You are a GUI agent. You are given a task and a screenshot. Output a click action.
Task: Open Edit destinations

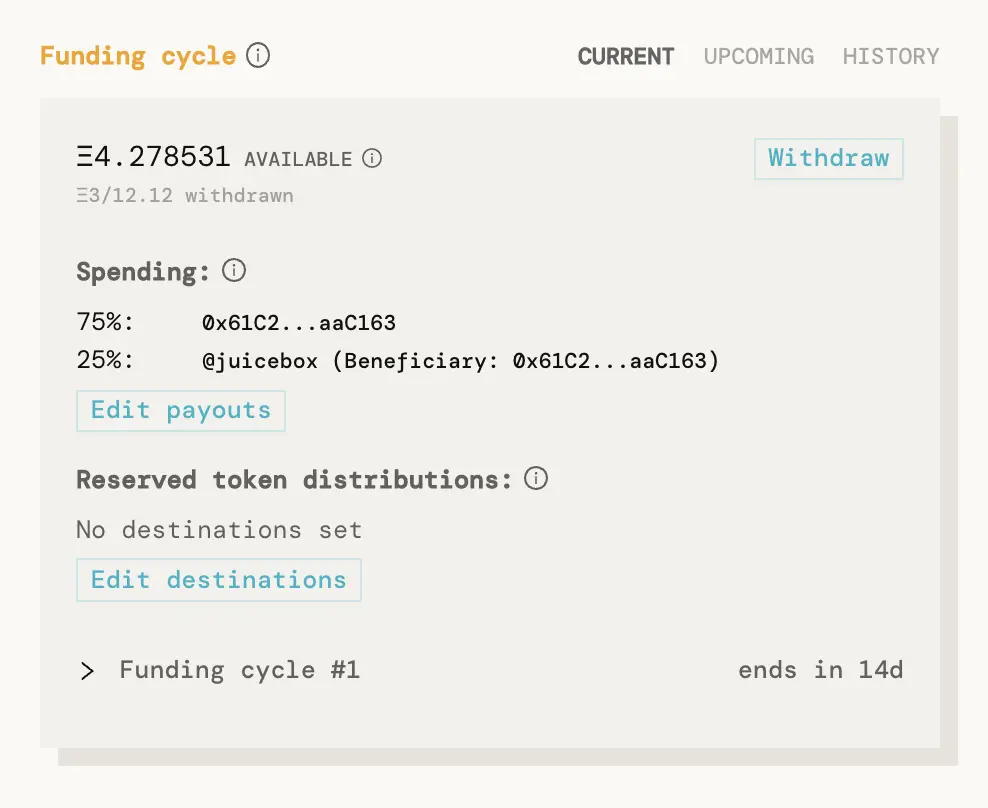click(x=218, y=580)
